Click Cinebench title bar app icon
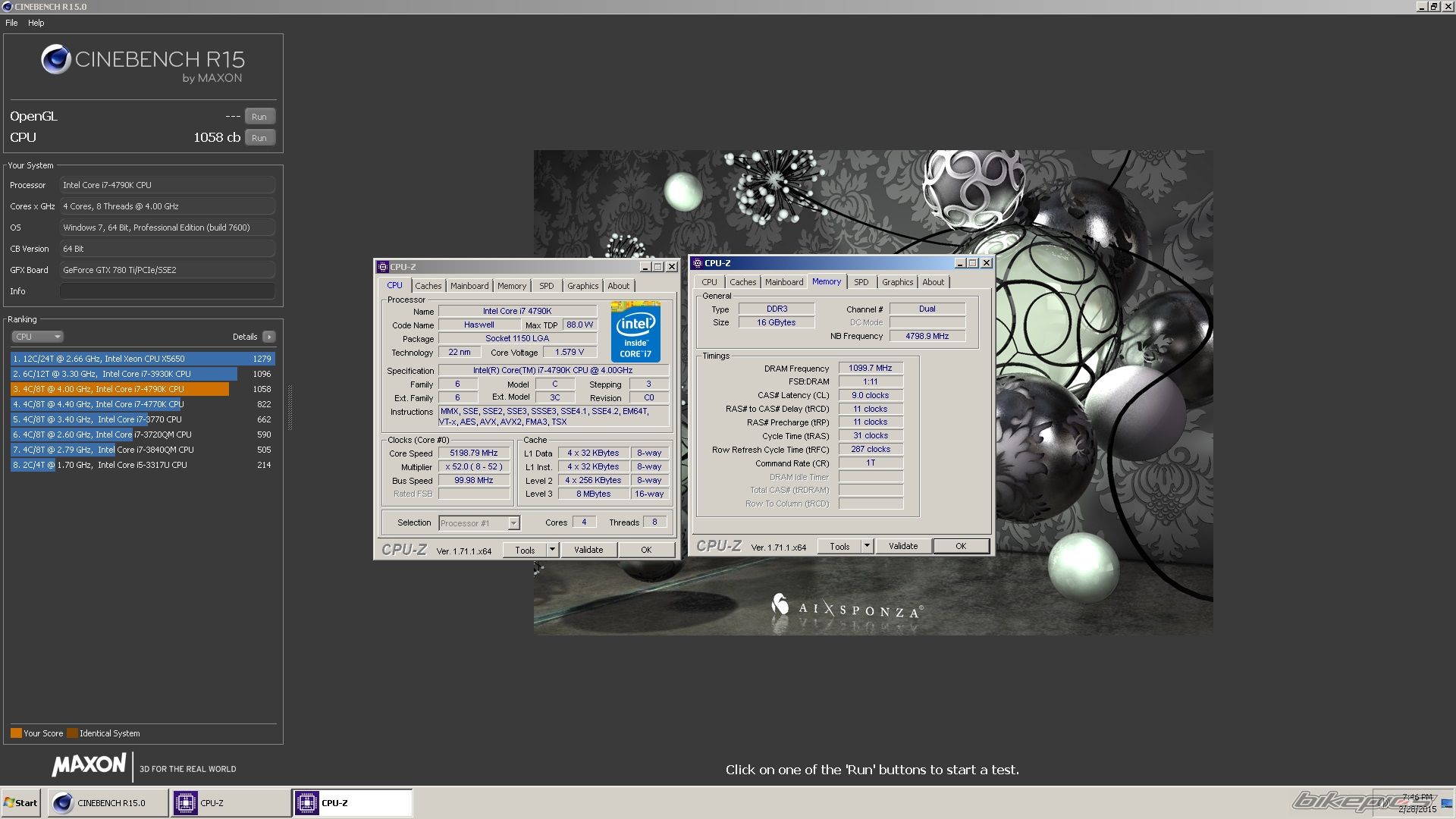This screenshot has height=819, width=1456. pos(7,7)
